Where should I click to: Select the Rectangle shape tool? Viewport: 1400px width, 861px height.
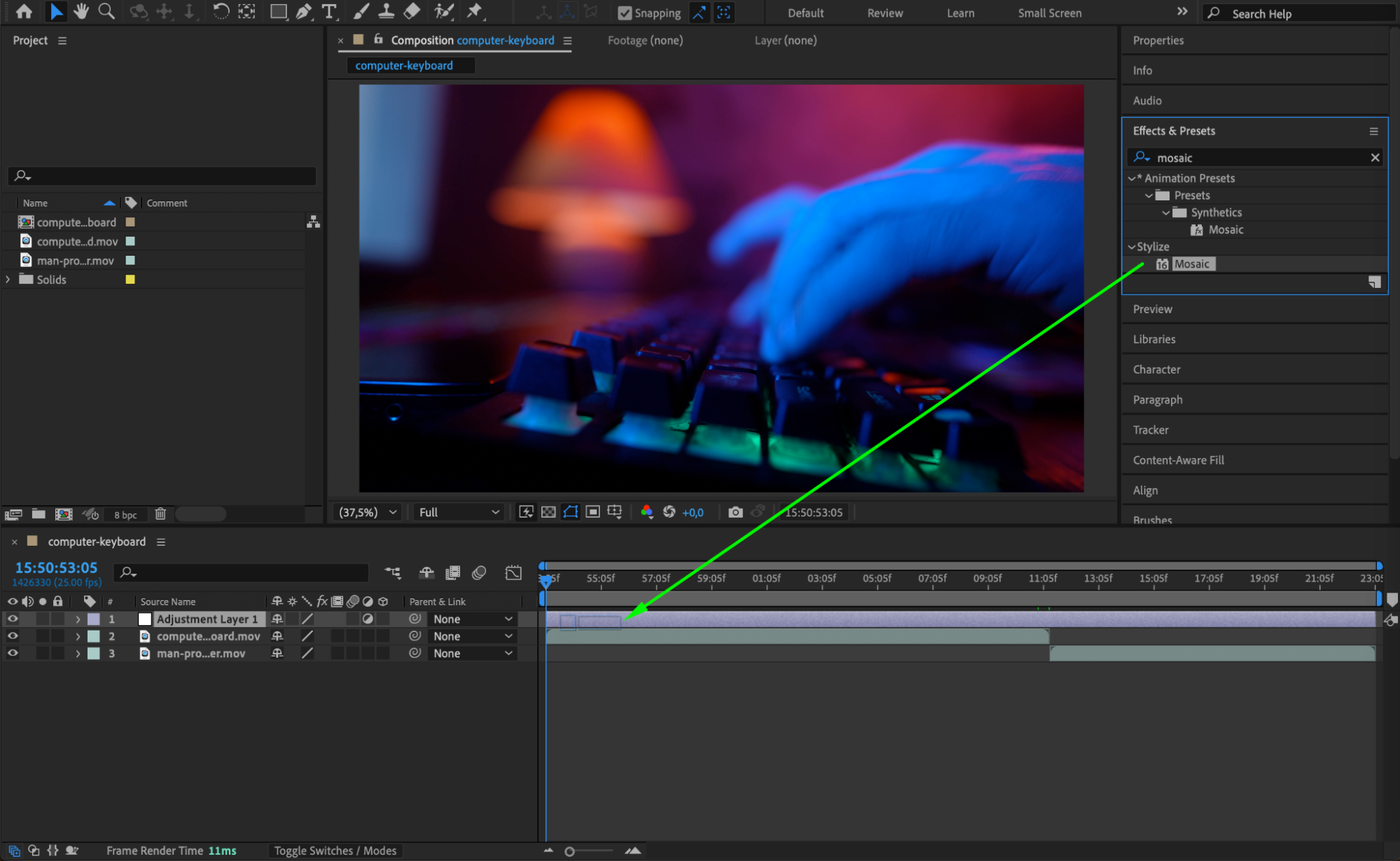(278, 11)
